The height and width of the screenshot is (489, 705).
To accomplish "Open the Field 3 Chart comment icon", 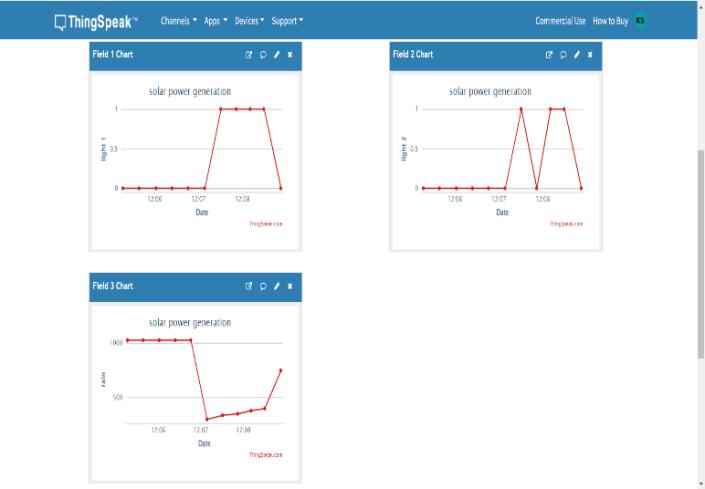I will pyautogui.click(x=263, y=286).
